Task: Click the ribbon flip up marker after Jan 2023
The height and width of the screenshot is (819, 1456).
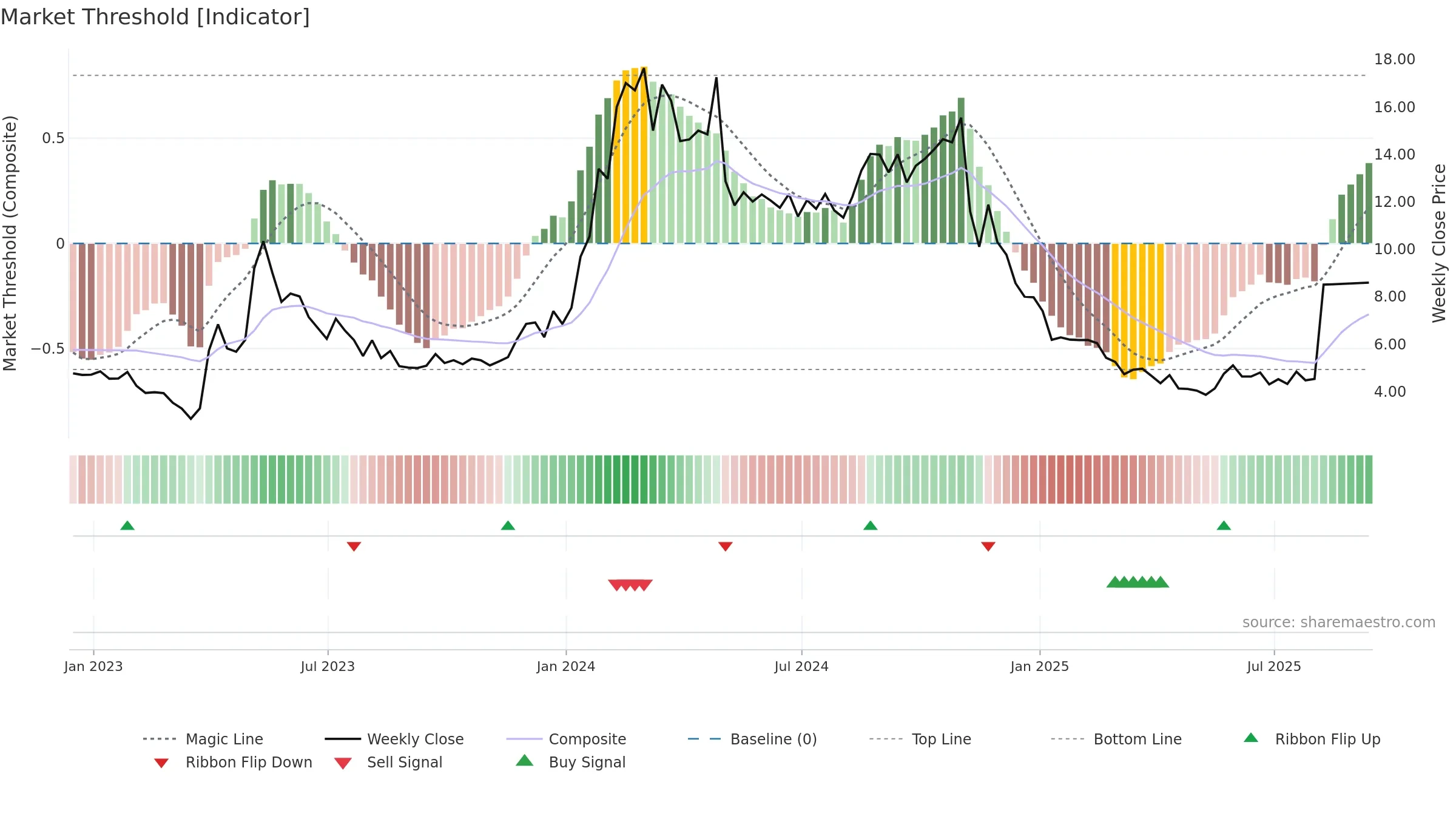Action: pyautogui.click(x=127, y=525)
